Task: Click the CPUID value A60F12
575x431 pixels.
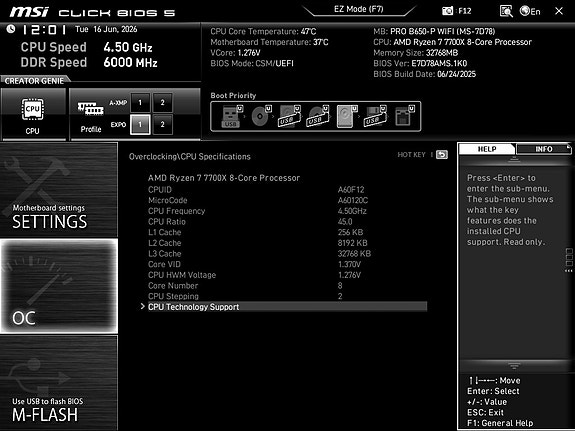Action: point(351,190)
